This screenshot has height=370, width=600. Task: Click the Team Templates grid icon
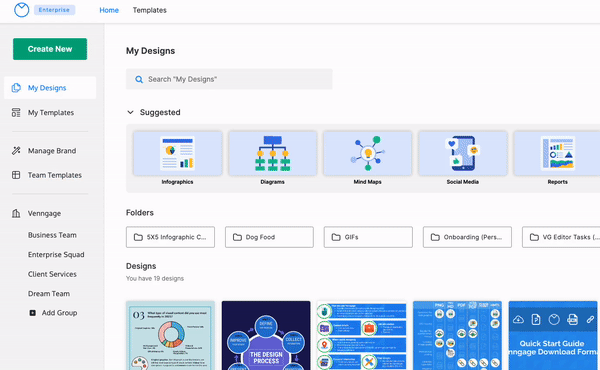click(16, 175)
